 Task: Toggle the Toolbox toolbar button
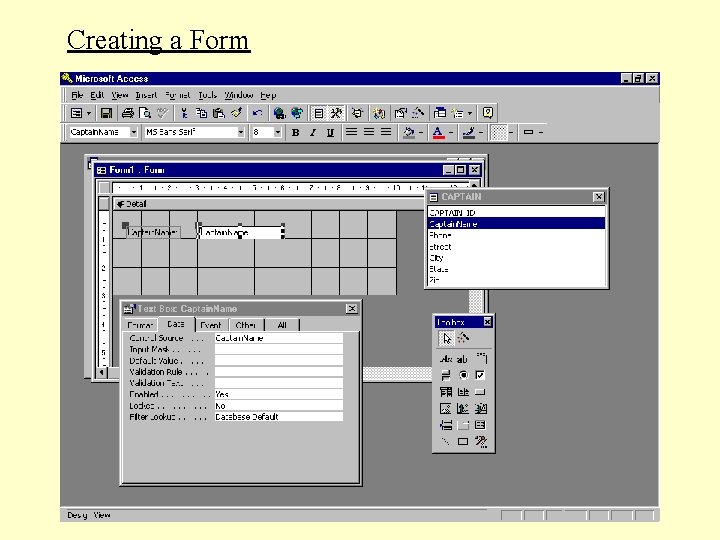[x=336, y=113]
